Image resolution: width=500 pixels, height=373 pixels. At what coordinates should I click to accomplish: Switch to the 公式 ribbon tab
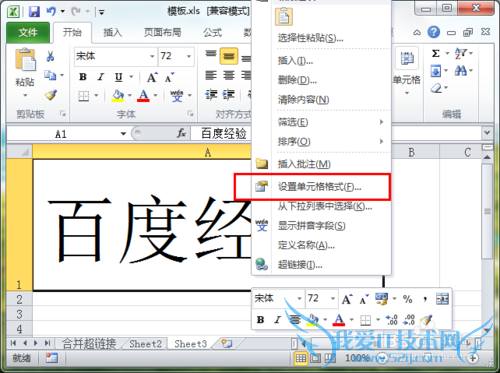212,33
